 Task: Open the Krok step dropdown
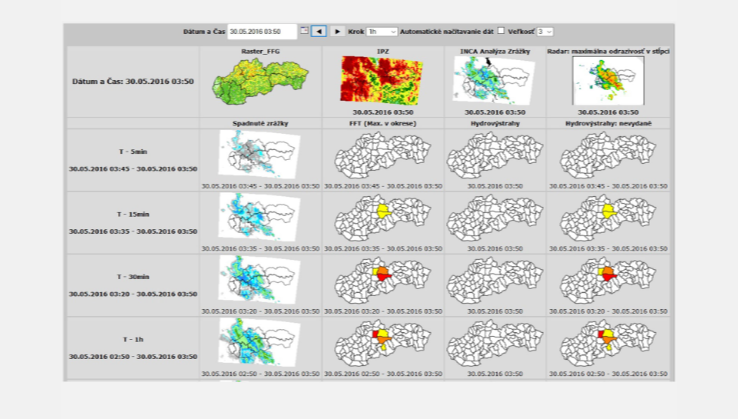click(381, 32)
